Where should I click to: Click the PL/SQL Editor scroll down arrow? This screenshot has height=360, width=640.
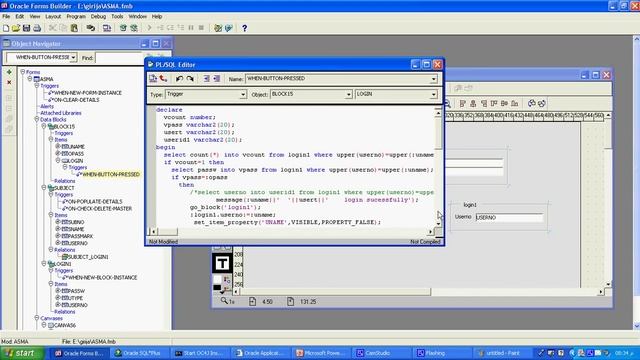(x=438, y=224)
